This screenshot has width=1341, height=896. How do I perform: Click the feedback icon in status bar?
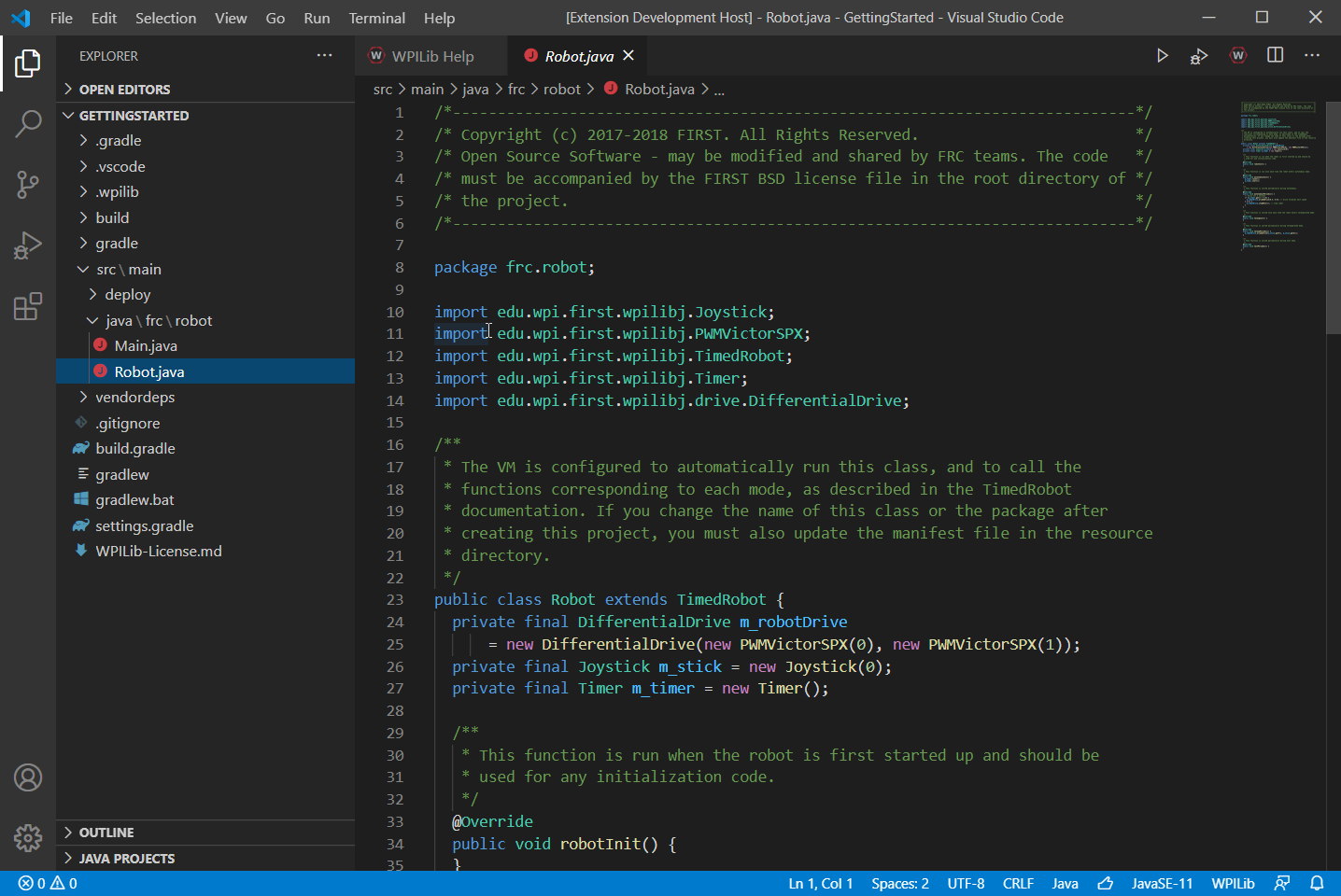pos(1282,883)
